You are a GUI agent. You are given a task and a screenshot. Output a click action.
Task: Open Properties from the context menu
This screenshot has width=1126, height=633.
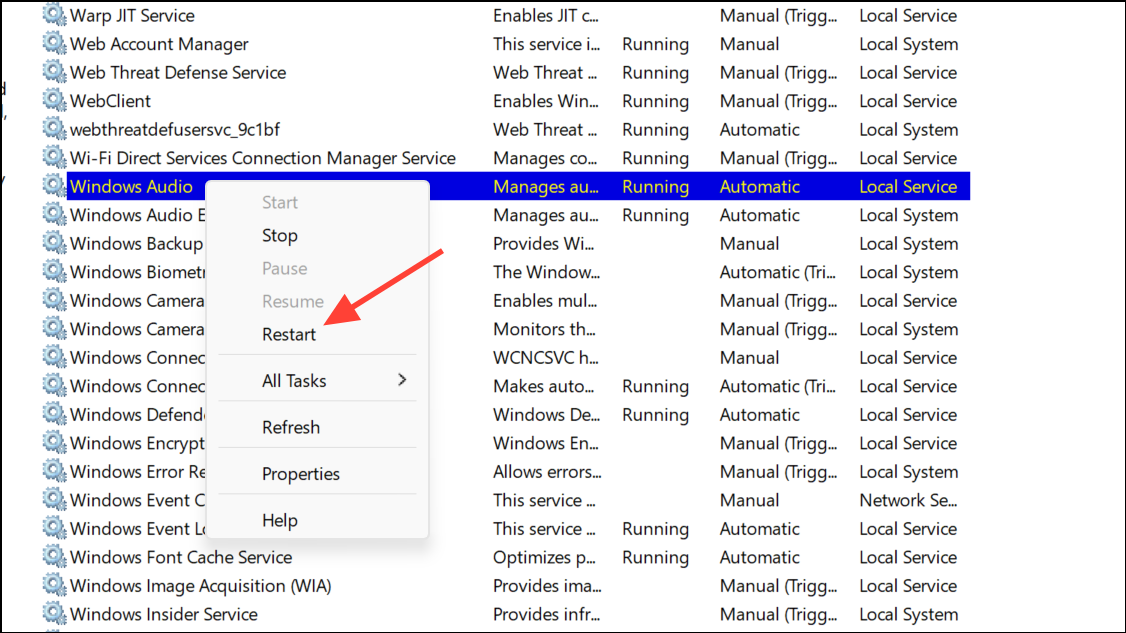pos(301,474)
